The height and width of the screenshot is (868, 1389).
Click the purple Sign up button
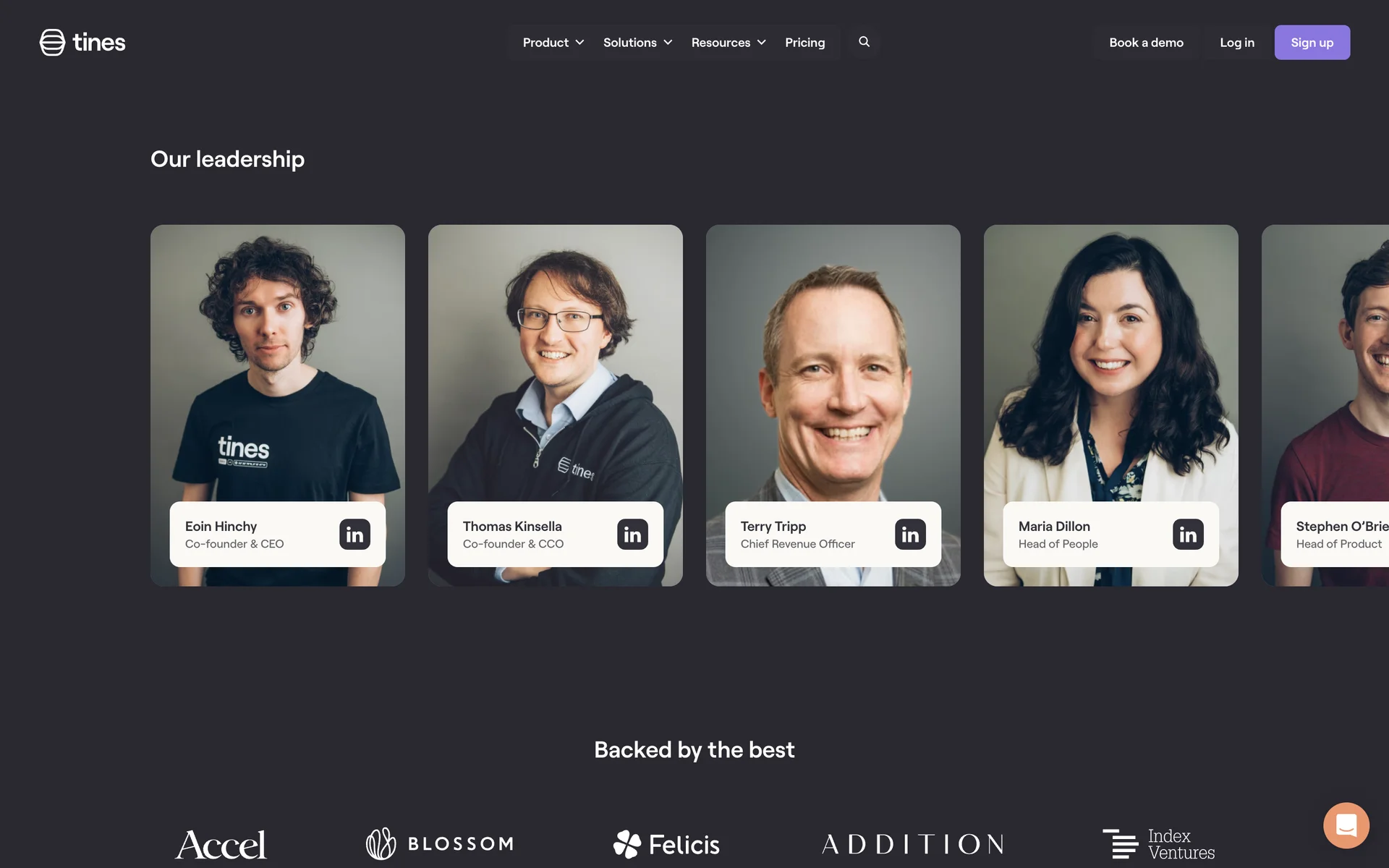[1312, 42]
